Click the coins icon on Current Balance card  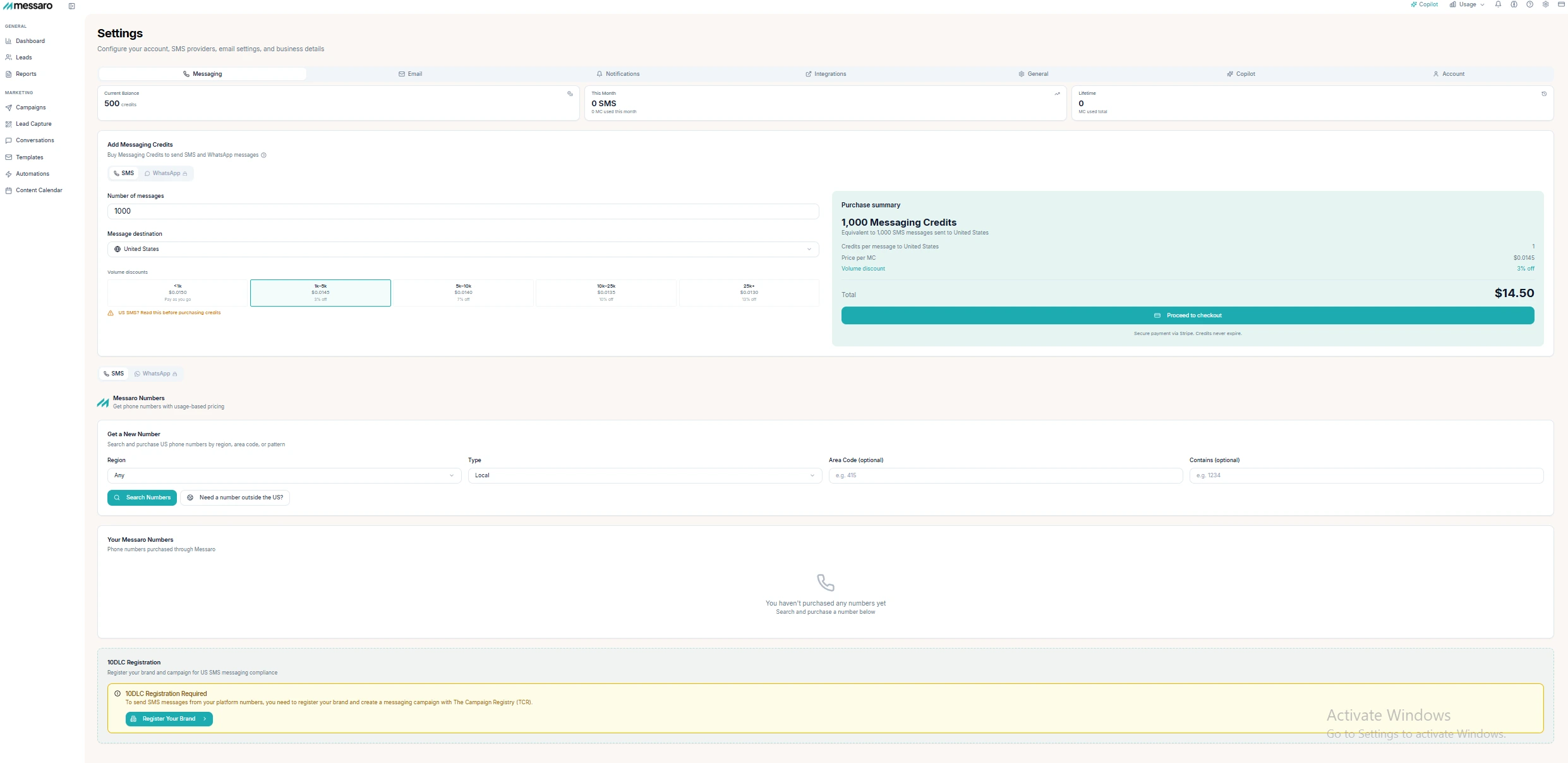point(570,94)
